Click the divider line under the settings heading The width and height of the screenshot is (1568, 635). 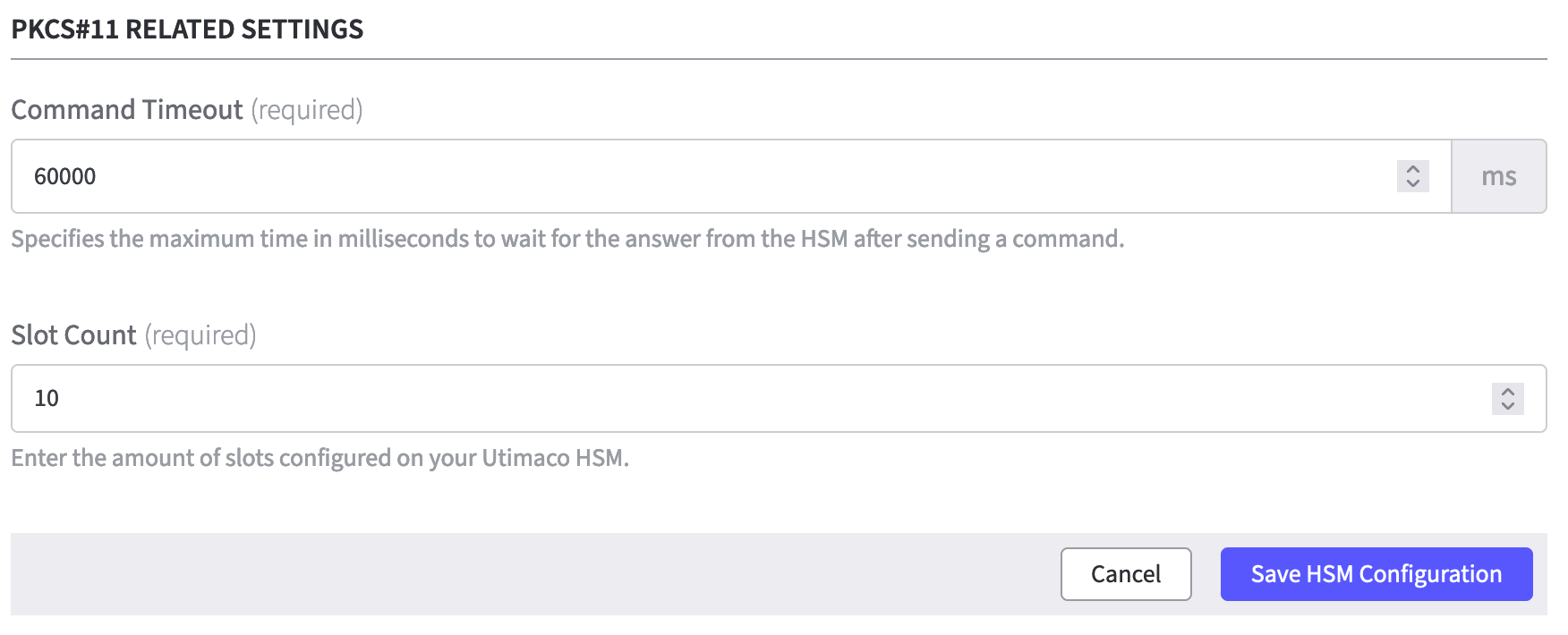pyautogui.click(x=779, y=59)
